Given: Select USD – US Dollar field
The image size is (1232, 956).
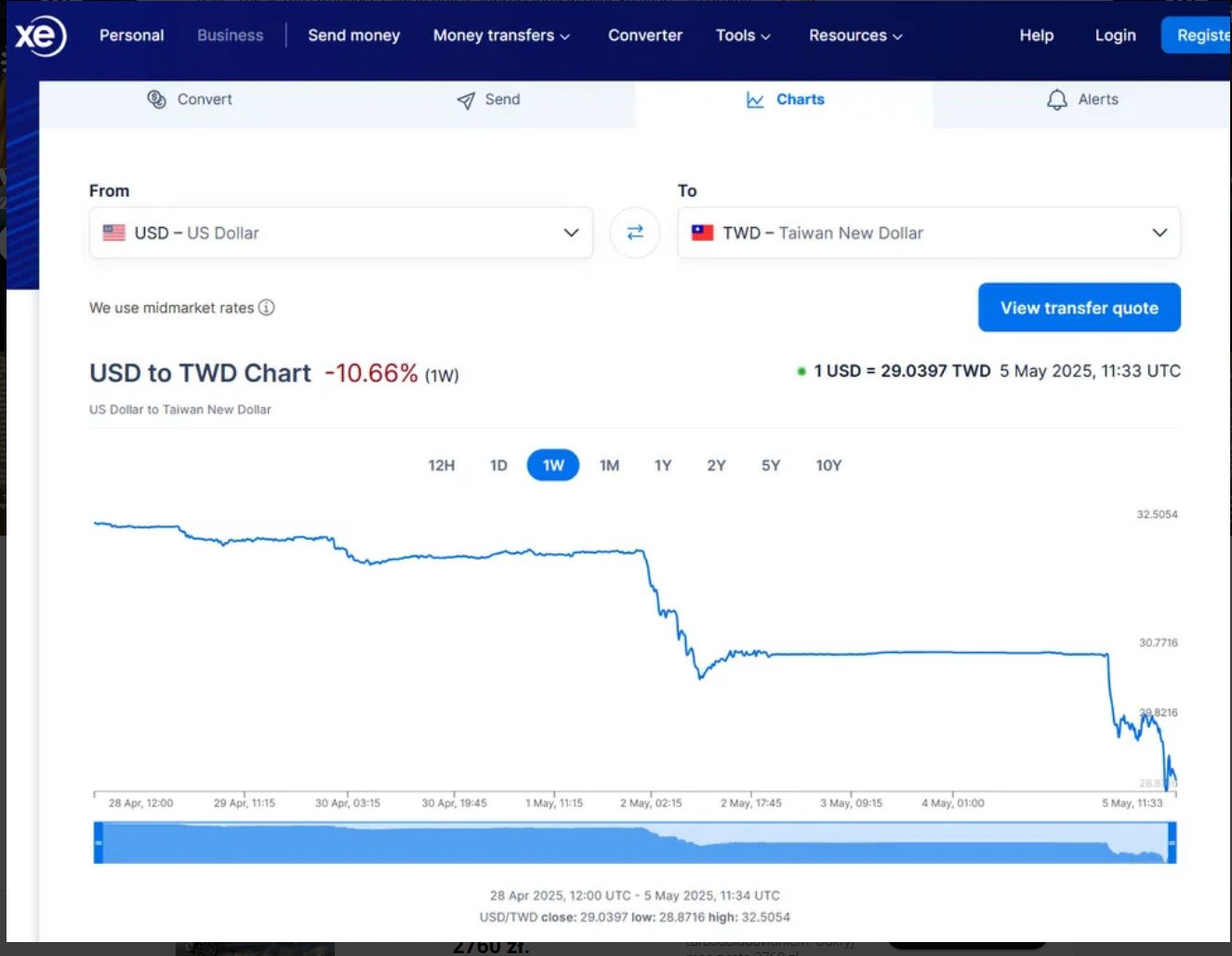Looking at the screenshot, I should pyautogui.click(x=341, y=232).
